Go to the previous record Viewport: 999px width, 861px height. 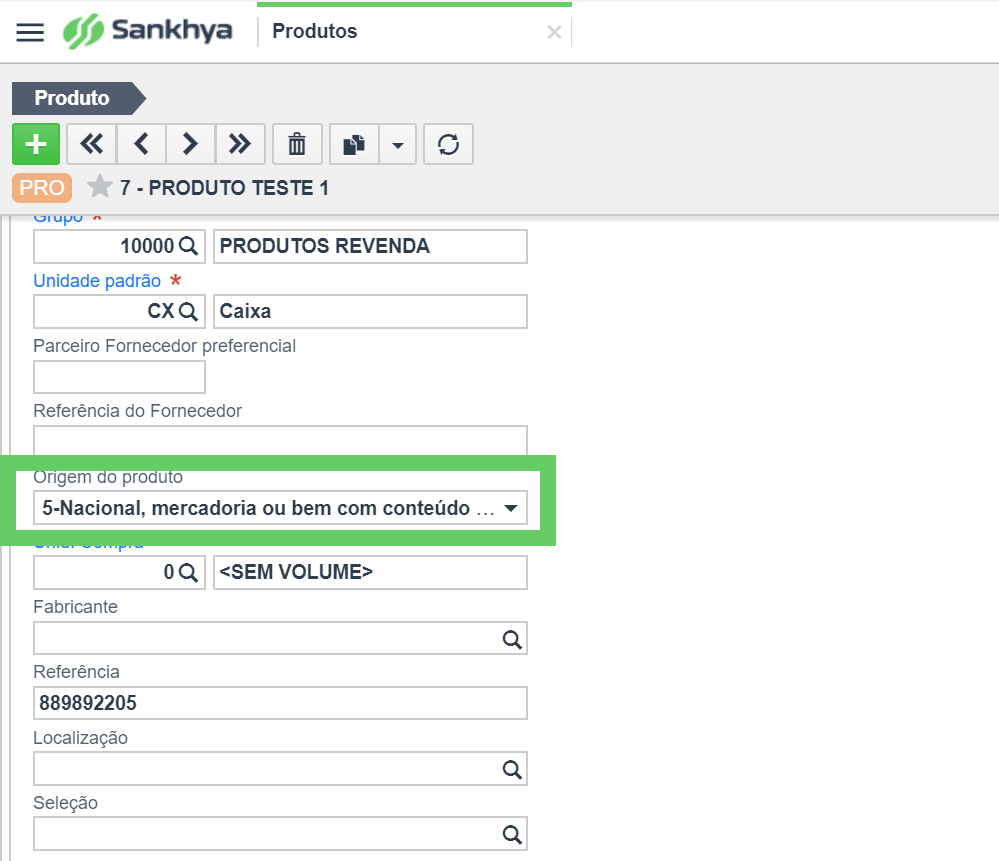coord(141,145)
